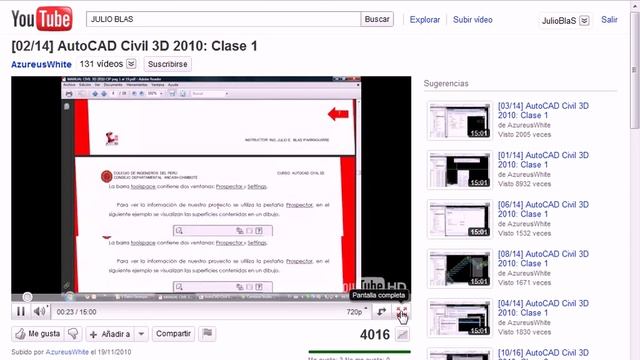This screenshot has height=360, width=640.
Task: Click the 00:23 / 15:00 time display
Action: click(76, 312)
